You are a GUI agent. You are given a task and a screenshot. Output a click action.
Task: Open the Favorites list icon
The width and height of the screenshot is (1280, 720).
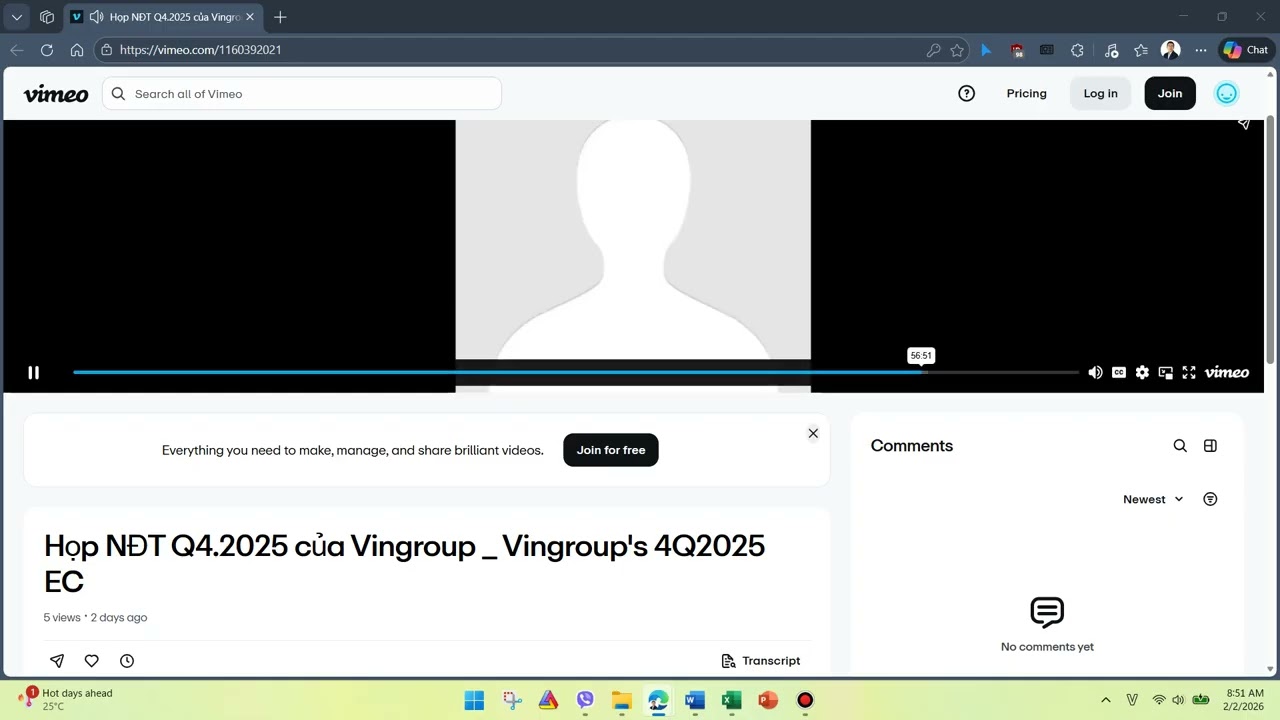1141,50
